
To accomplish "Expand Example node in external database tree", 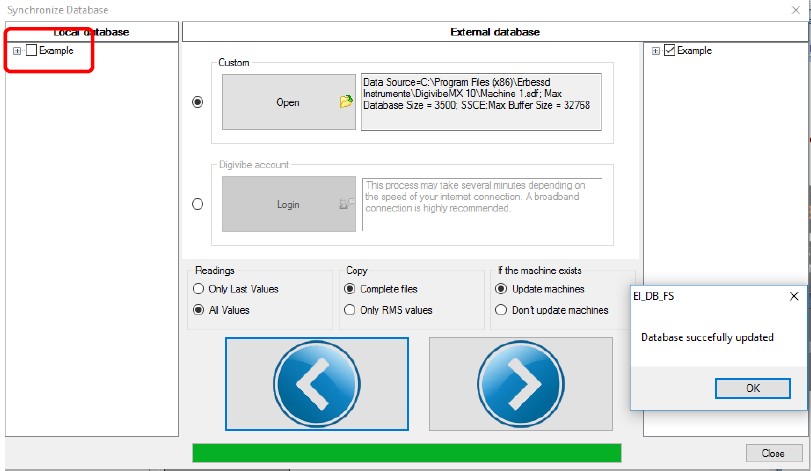I will (x=656, y=51).
